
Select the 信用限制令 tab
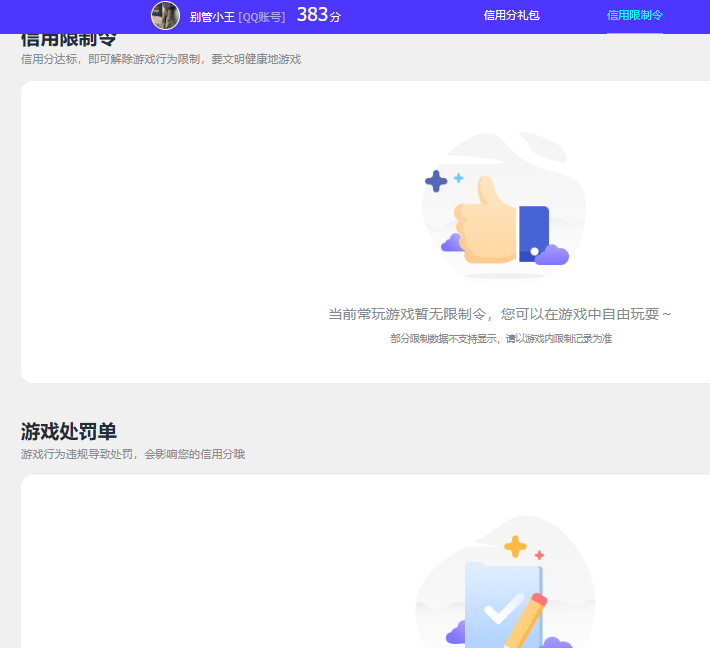[634, 15]
